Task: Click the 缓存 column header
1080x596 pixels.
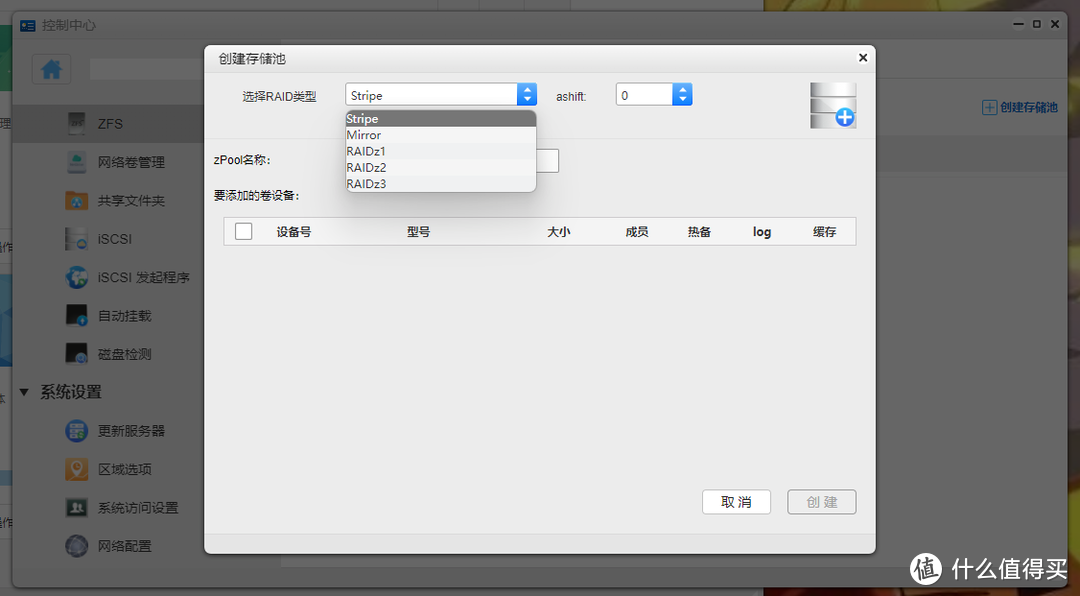Action: click(824, 232)
